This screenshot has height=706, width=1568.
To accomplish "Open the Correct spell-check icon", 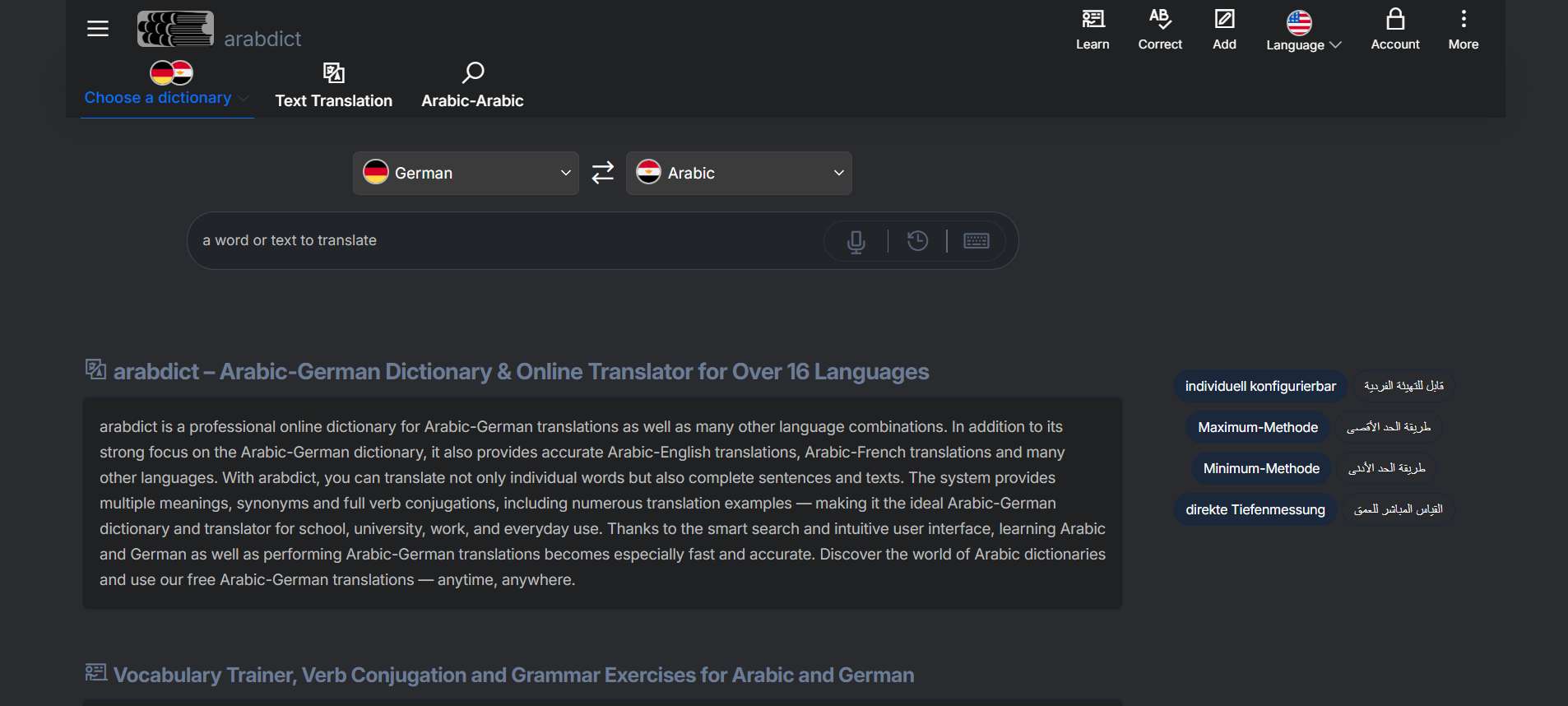I will 1160,19.
